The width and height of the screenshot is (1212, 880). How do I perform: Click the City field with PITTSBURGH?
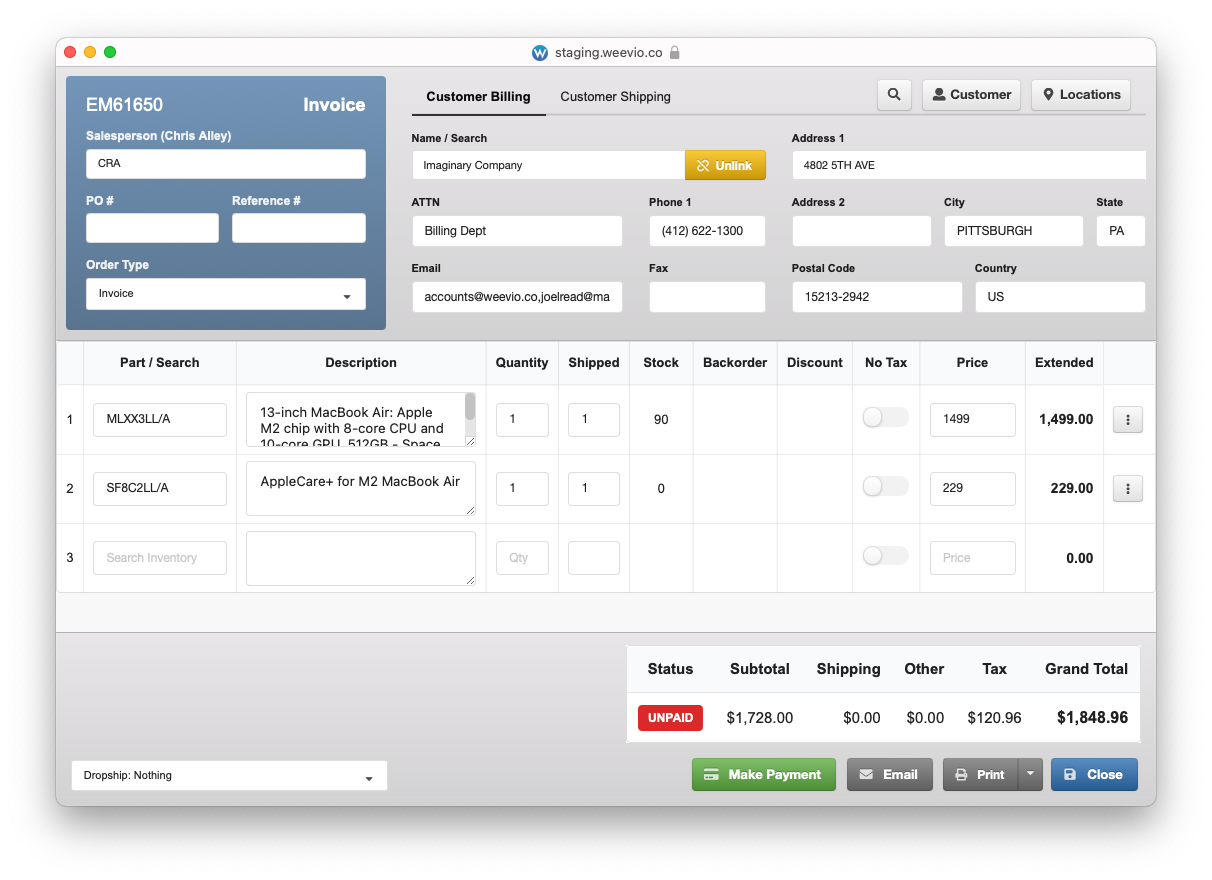coord(1014,231)
